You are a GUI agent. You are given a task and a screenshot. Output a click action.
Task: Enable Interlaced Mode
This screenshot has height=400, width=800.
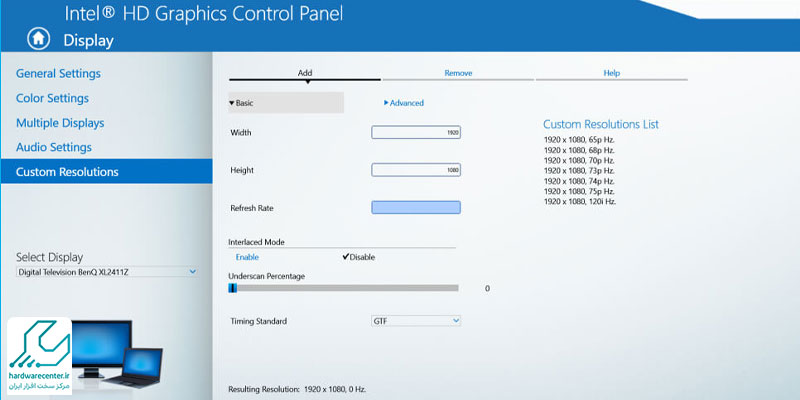click(x=247, y=257)
